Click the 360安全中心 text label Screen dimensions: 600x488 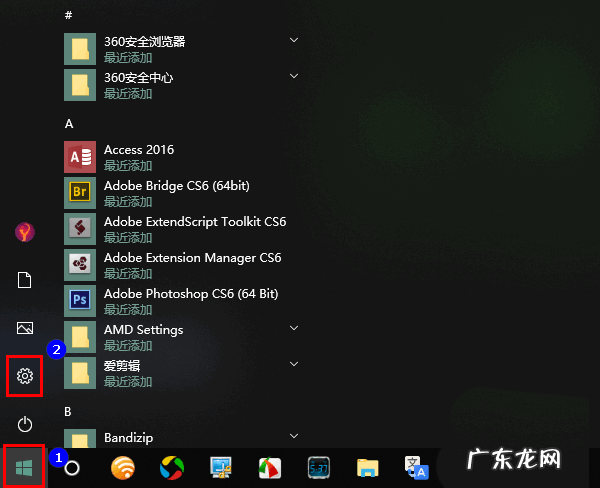tap(139, 78)
